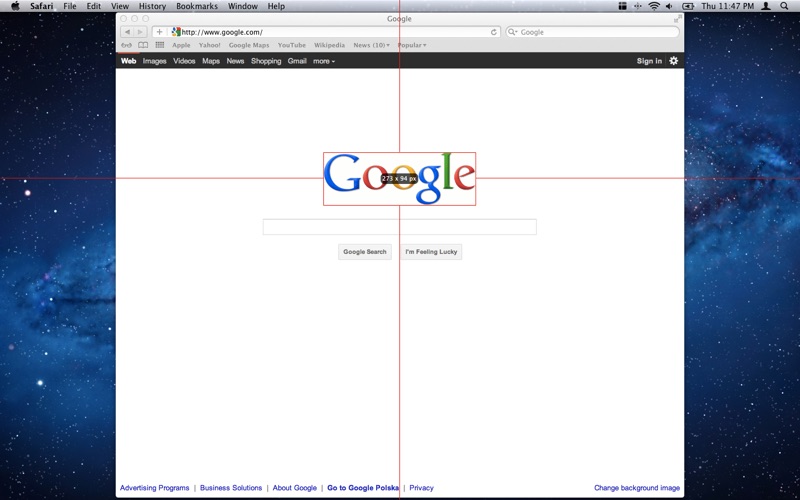The image size is (800, 500).
Task: Open Google Shopping
Action: (x=266, y=61)
